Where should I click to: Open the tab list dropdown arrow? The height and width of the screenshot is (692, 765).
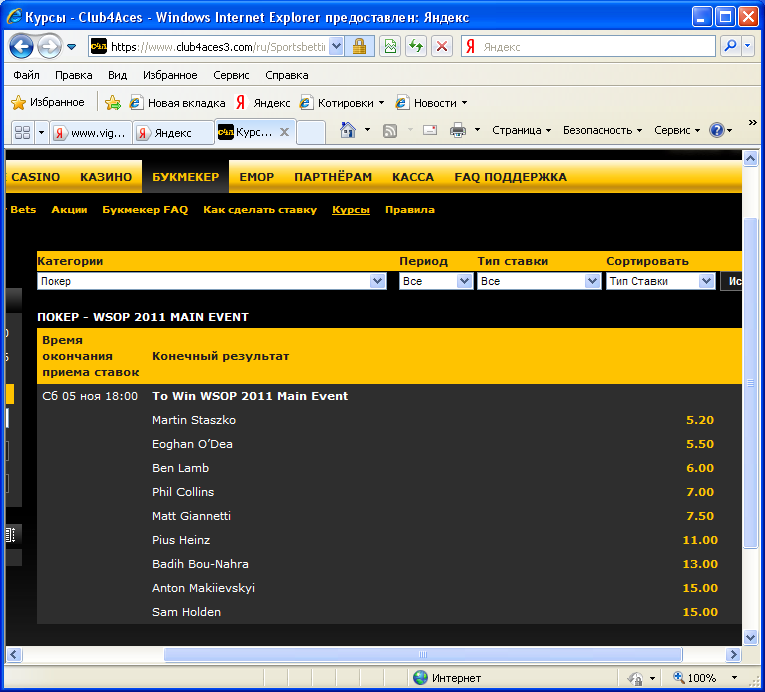pyautogui.click(x=41, y=132)
